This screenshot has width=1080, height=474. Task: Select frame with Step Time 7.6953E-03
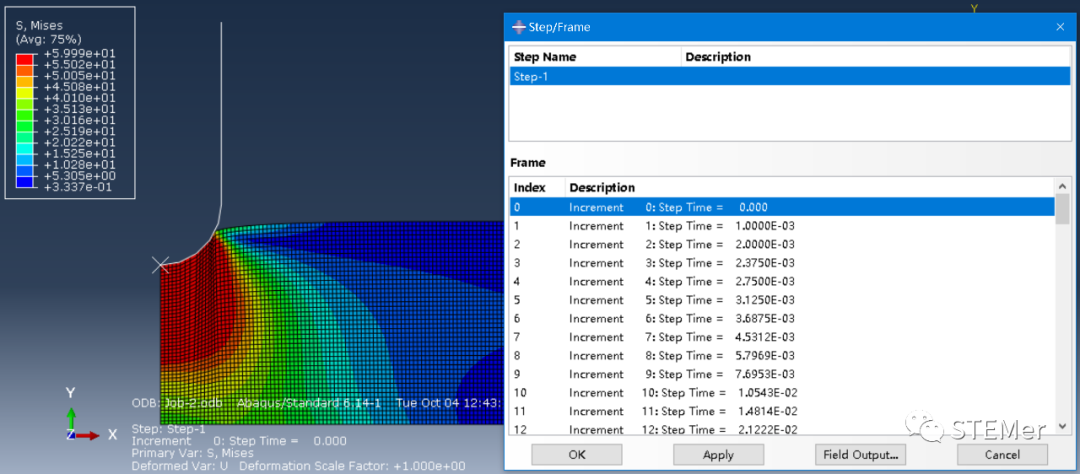782,374
